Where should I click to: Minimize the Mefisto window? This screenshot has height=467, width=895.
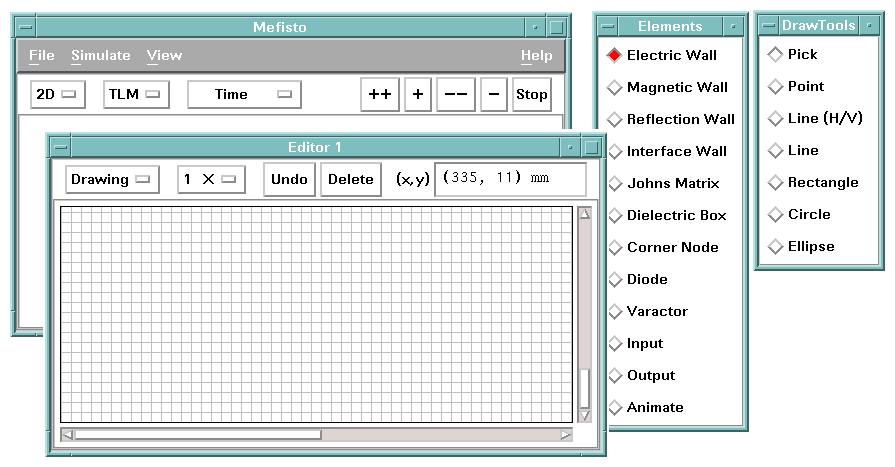tap(535, 27)
